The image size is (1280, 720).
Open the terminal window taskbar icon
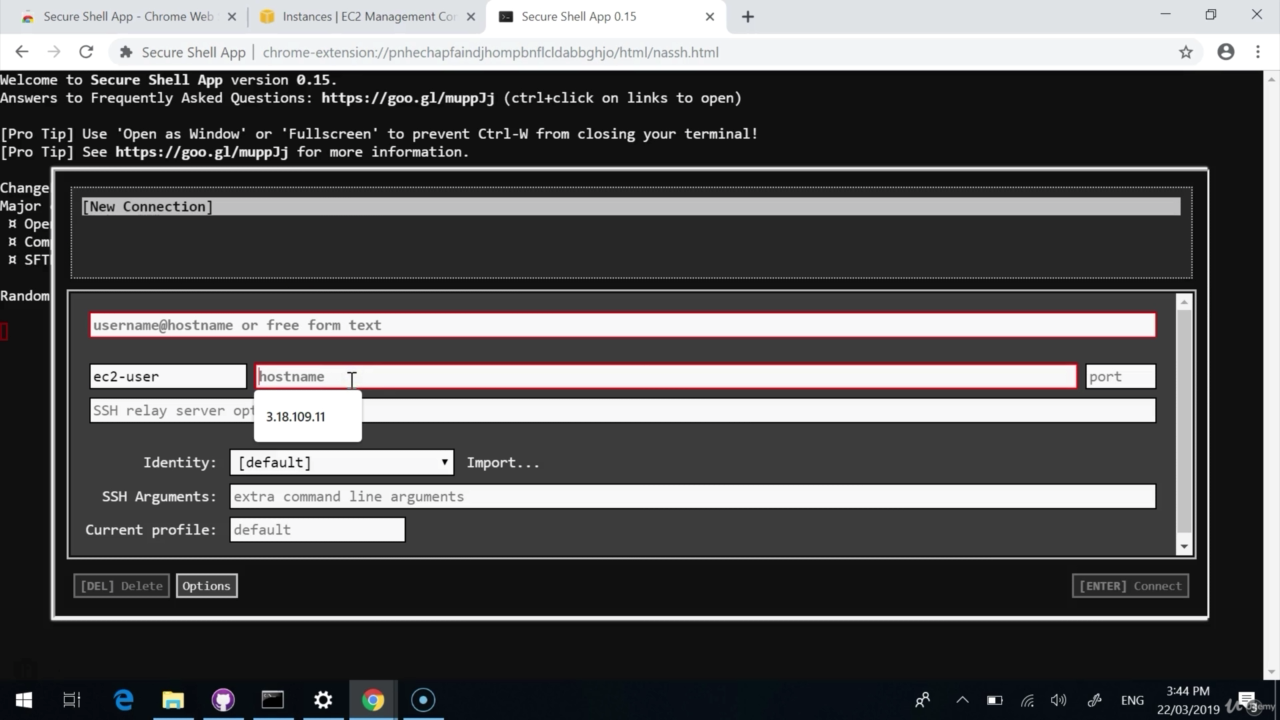pos(273,700)
